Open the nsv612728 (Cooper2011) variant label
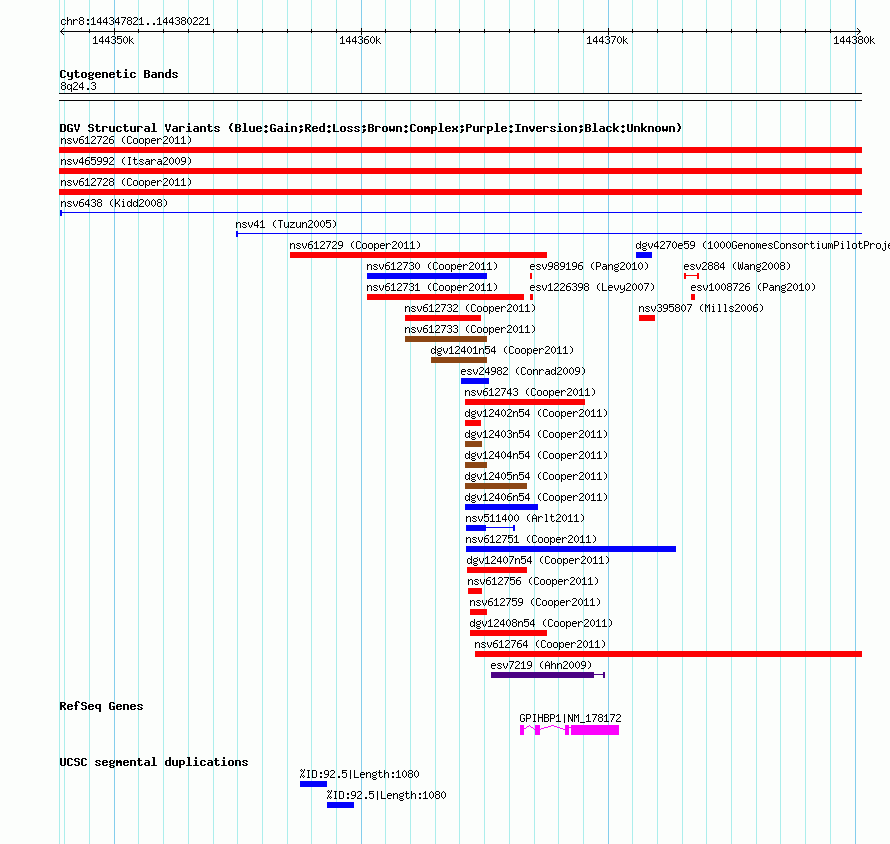This screenshot has height=844, width=890. [x=126, y=182]
